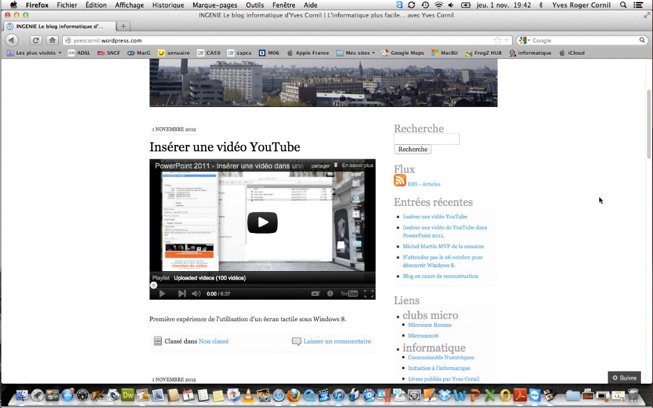Open the iCloud bookmark
This screenshot has width=653, height=408.
[572, 53]
